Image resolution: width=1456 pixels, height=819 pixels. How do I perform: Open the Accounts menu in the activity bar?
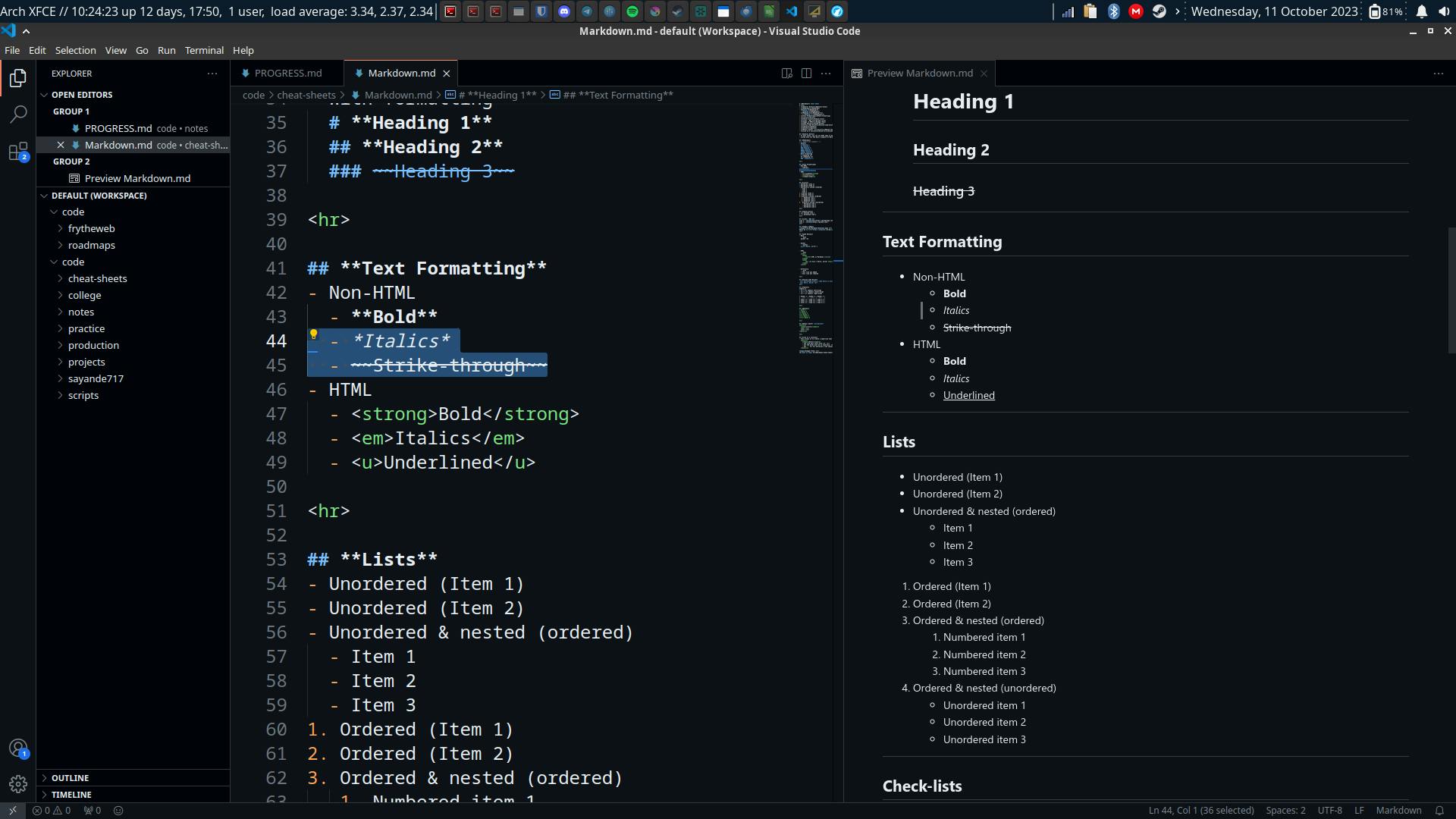click(x=18, y=748)
